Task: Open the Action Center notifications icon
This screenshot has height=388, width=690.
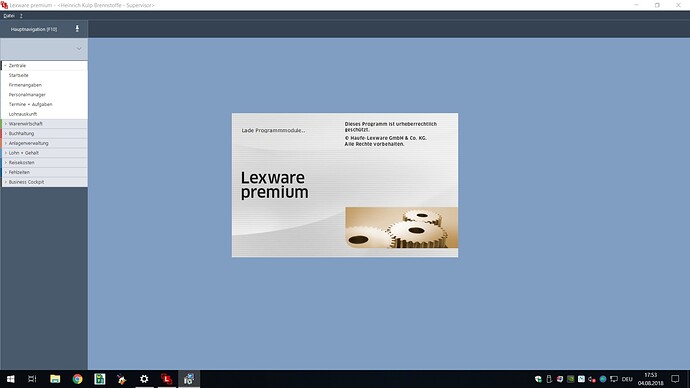Action: click(675, 379)
